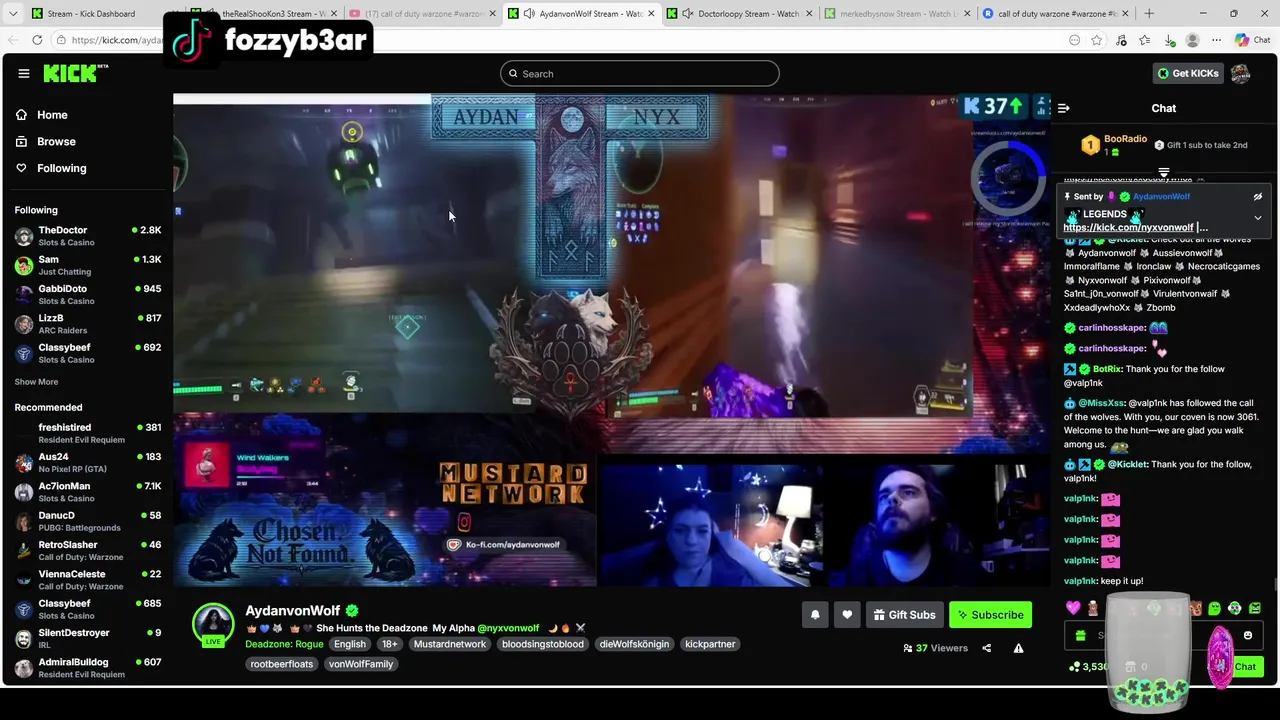Bookmark page with the star icon
The width and height of the screenshot is (1280, 720).
pos(1097,40)
